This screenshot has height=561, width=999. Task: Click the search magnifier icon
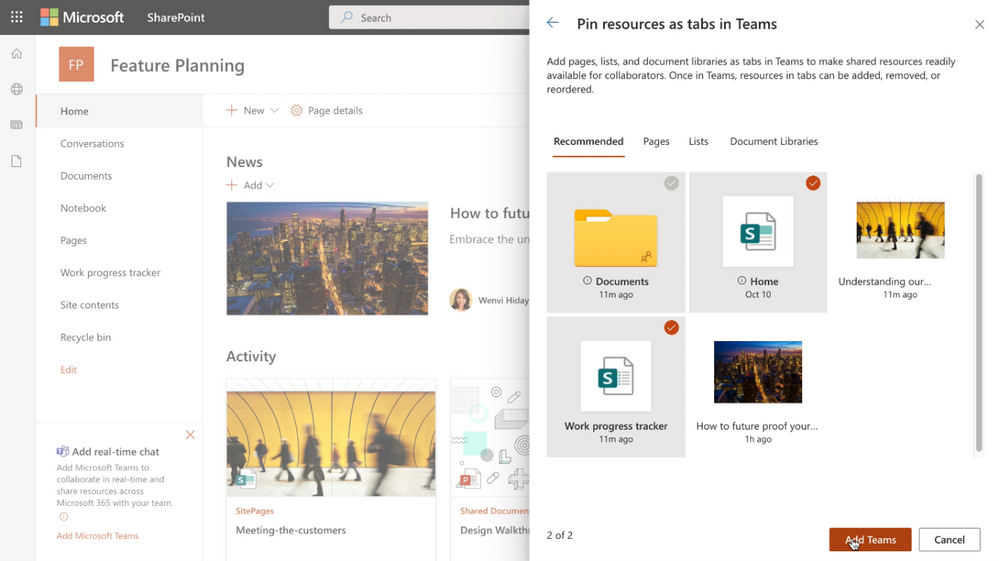click(347, 17)
